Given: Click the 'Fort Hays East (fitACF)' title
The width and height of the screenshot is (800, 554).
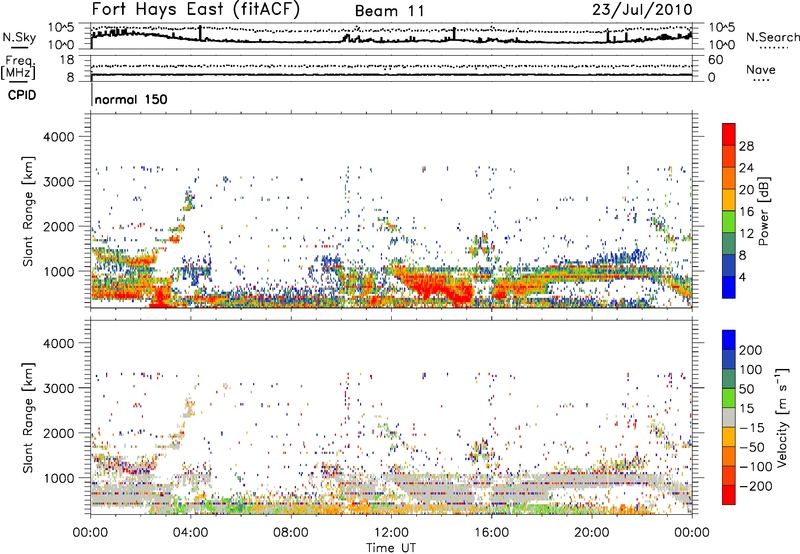Looking at the screenshot, I should tap(196, 10).
